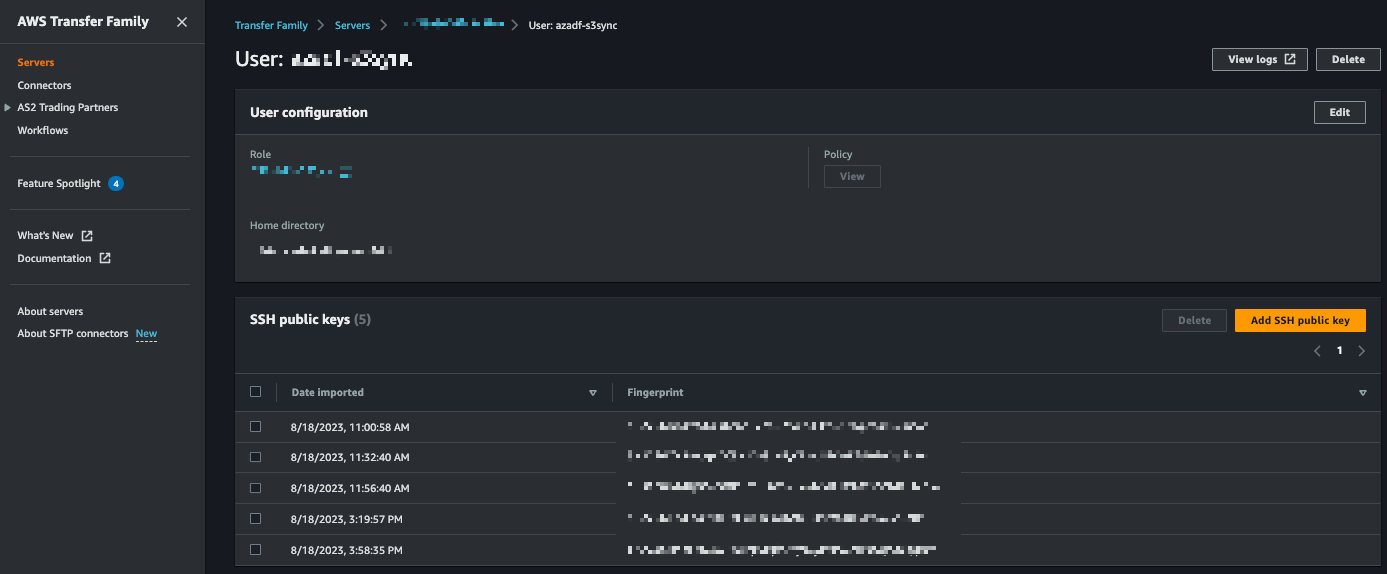Click the date 8/18/2023, 3:58:35 PM

coord(347,550)
